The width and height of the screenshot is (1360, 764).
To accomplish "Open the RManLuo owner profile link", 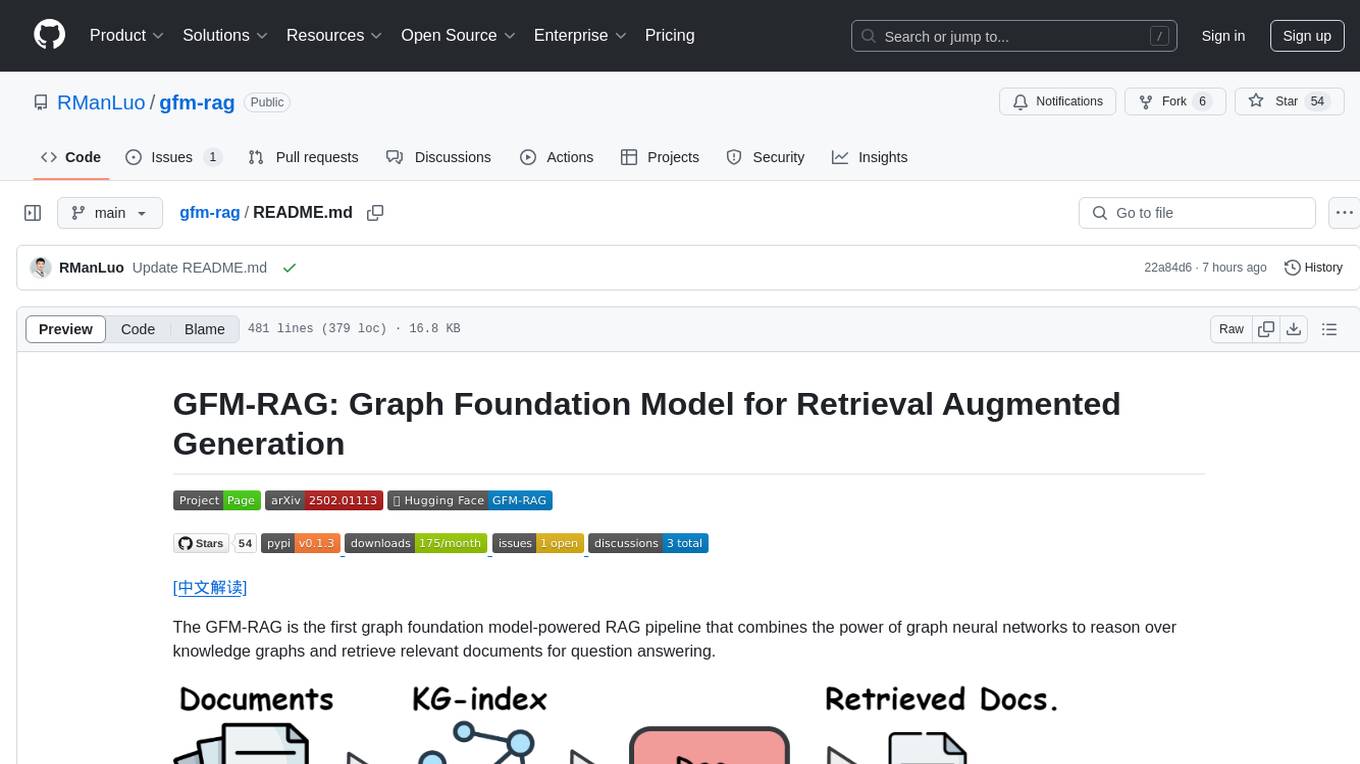I will 102,102.
